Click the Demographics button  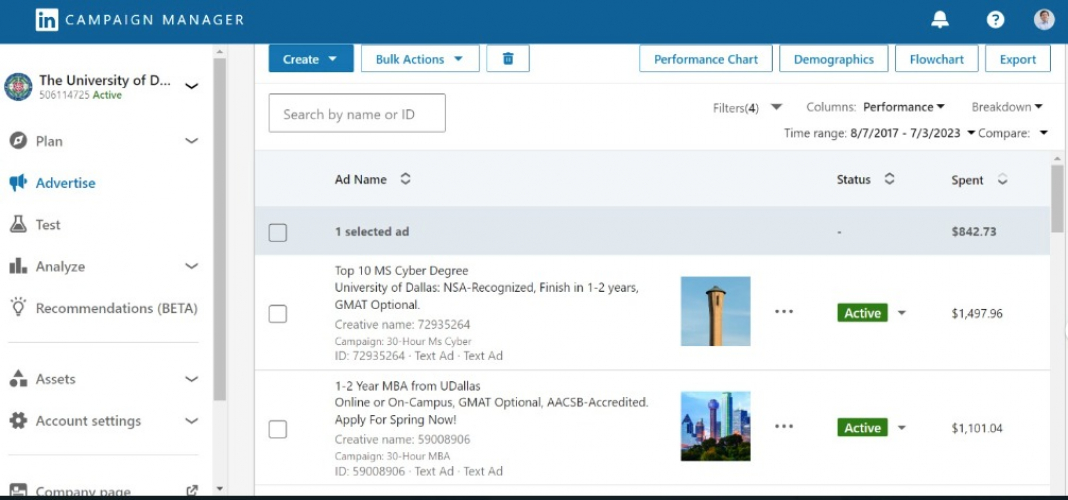click(834, 59)
